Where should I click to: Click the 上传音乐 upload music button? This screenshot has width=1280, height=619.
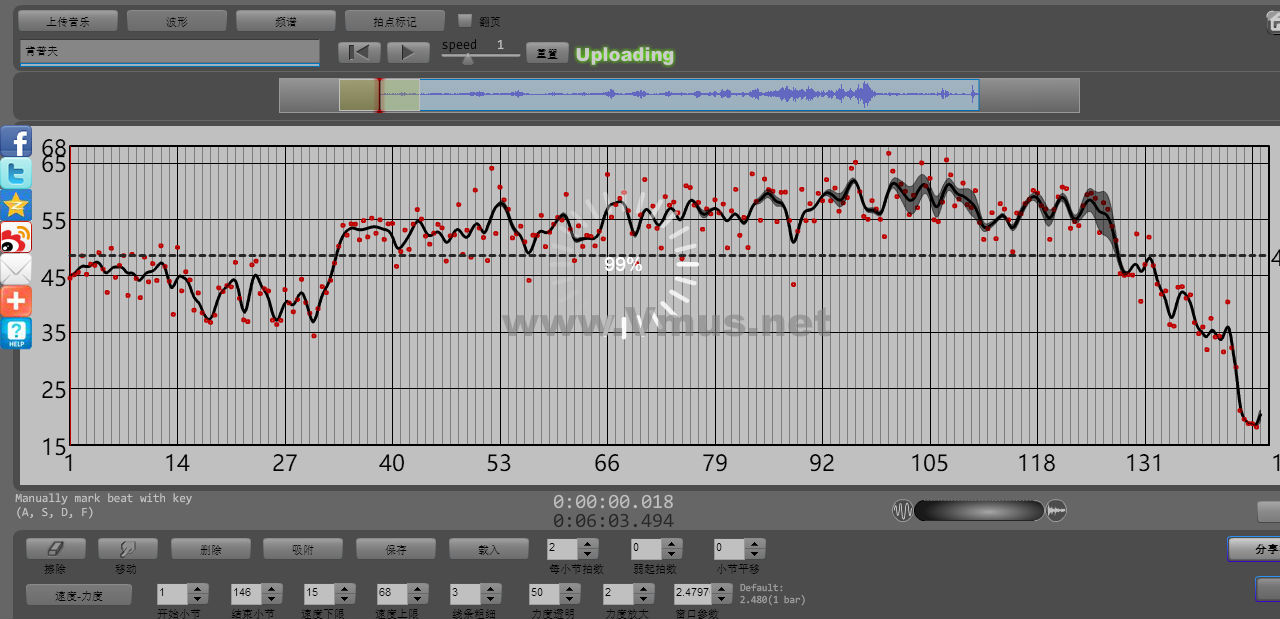[x=68, y=21]
